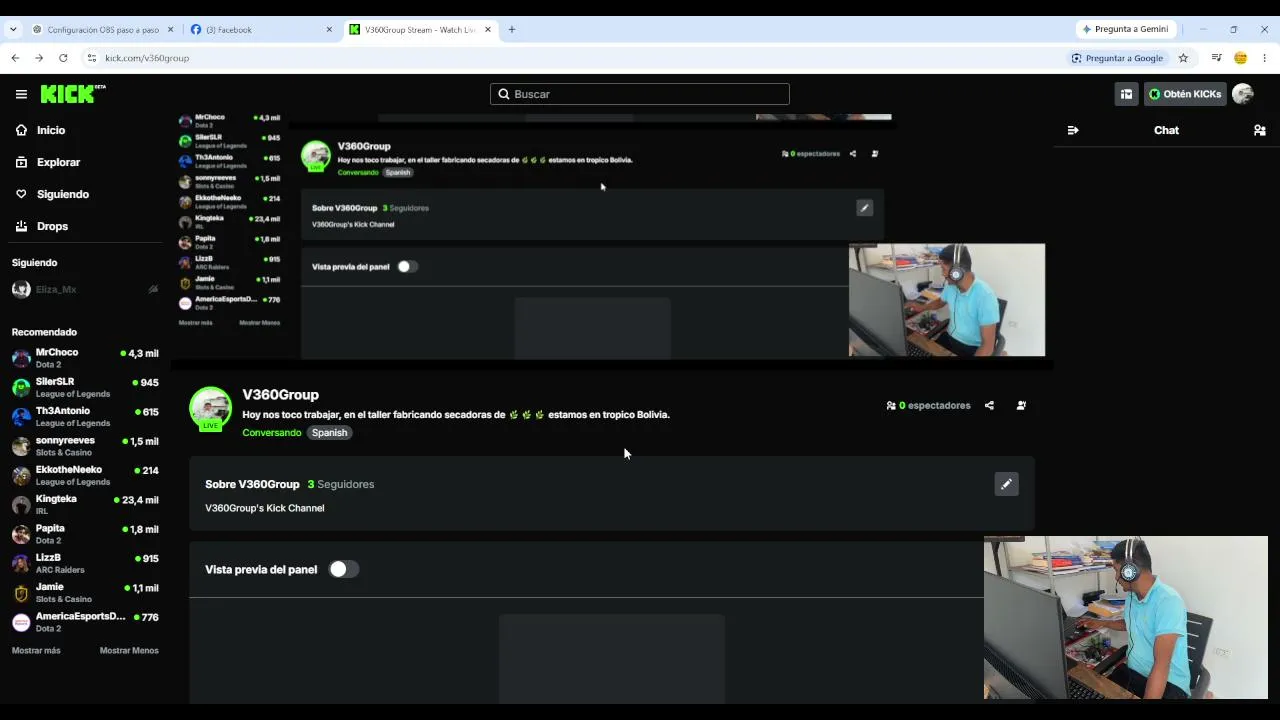Open Siguiendo in the sidebar

62,194
